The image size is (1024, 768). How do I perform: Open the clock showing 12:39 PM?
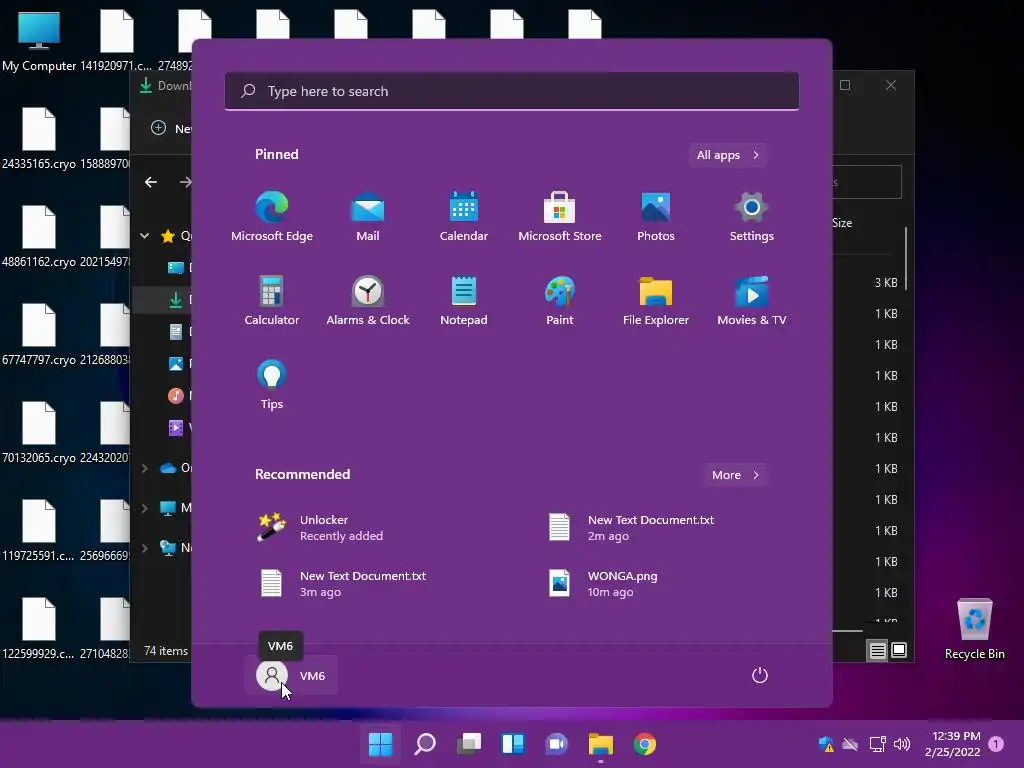click(x=952, y=744)
